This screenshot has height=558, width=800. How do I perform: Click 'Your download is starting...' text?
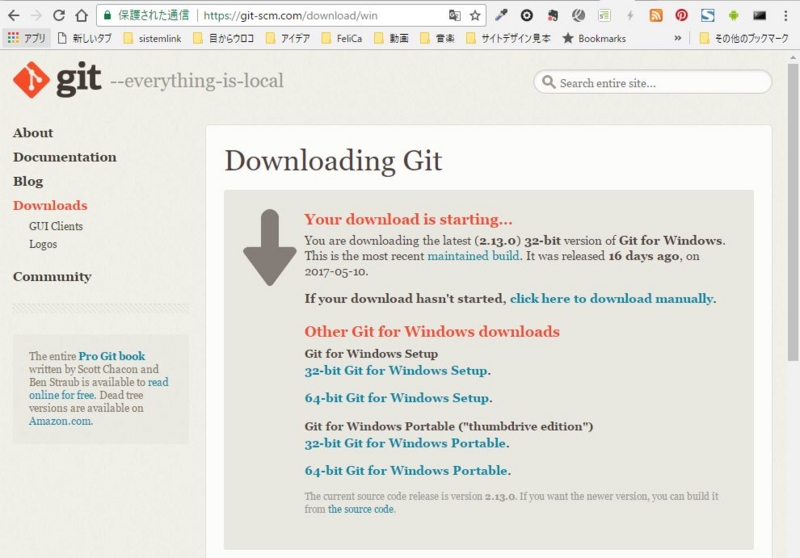(408, 219)
